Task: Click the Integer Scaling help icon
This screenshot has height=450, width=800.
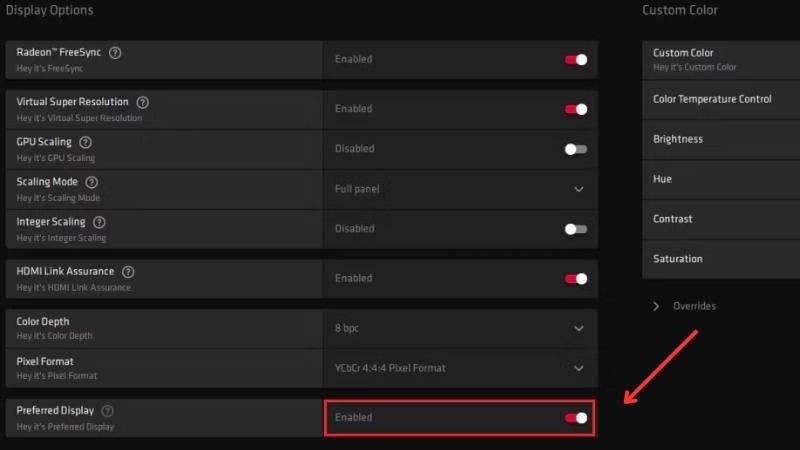Action: [x=99, y=222]
